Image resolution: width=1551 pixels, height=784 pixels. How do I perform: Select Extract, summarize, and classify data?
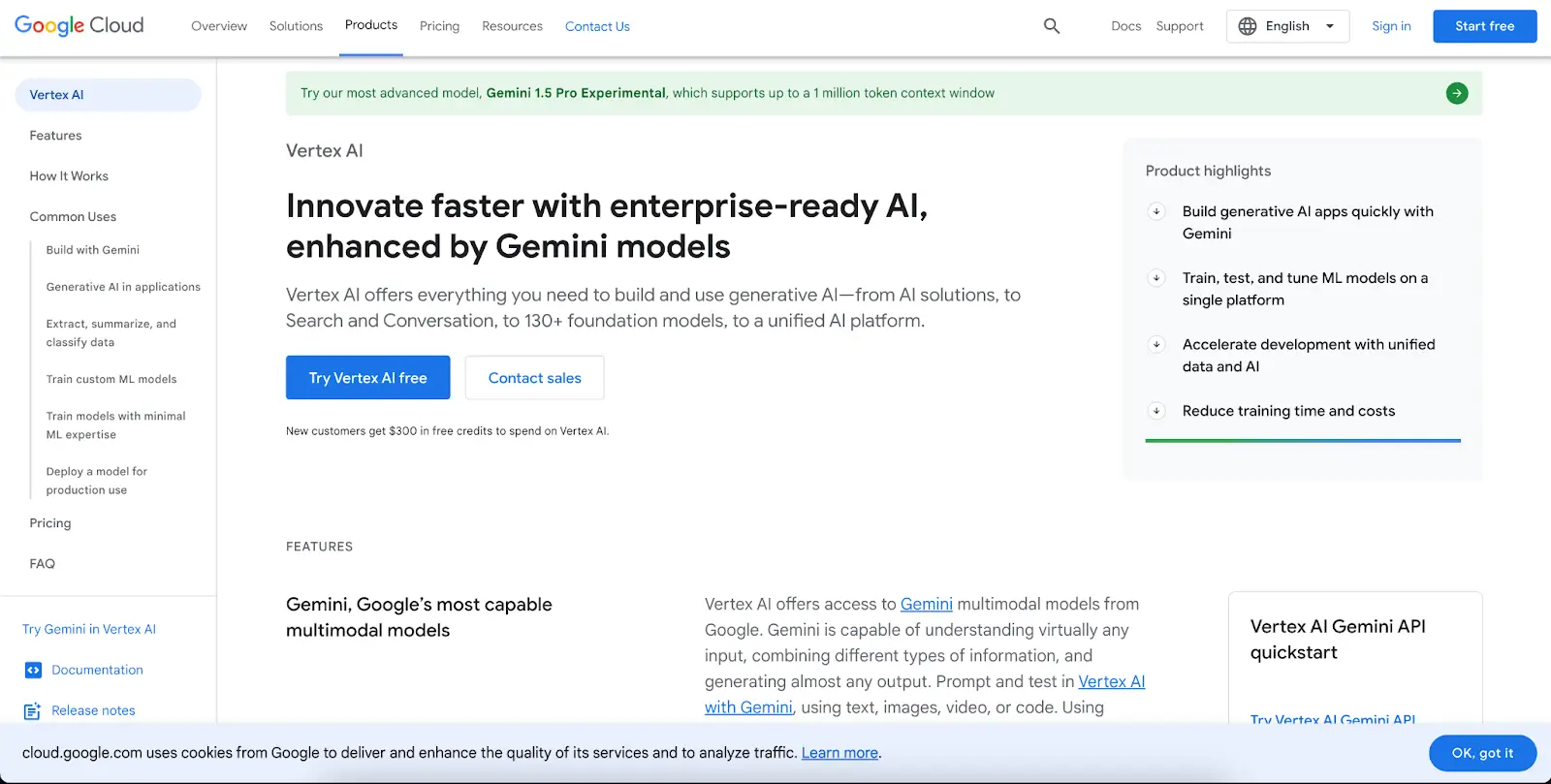coord(111,333)
